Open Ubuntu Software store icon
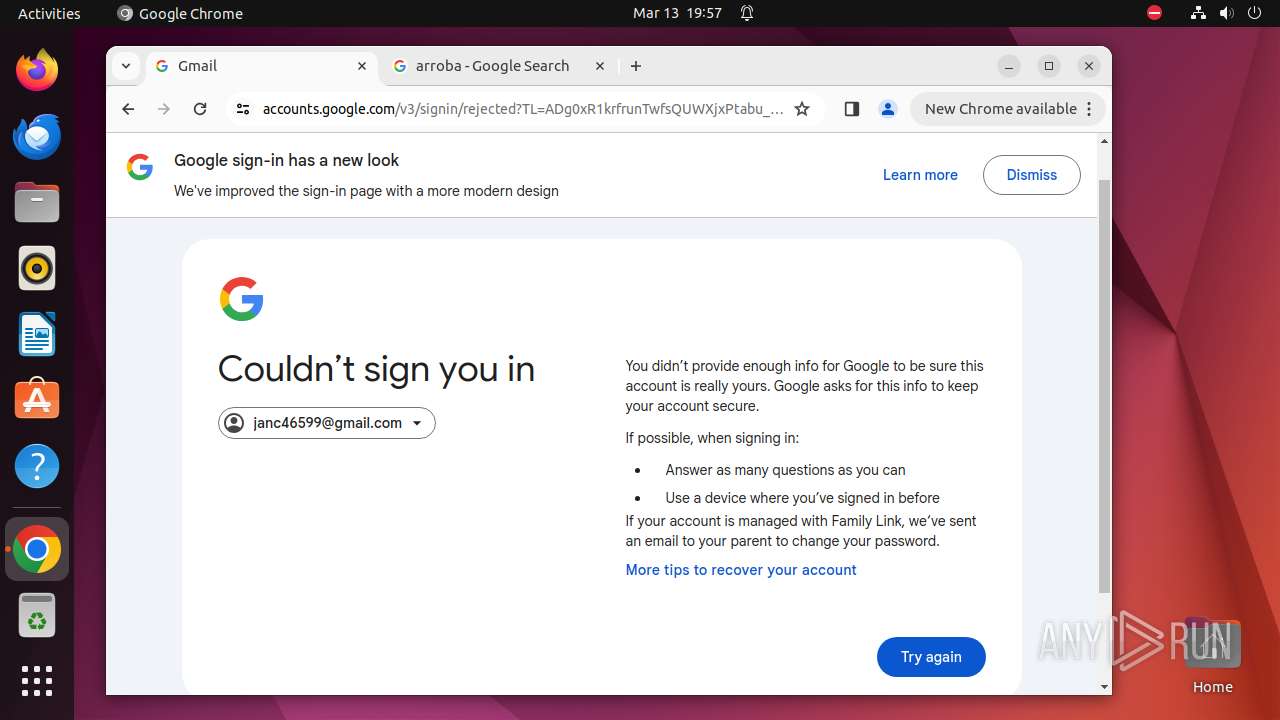1280x720 pixels. coord(37,400)
